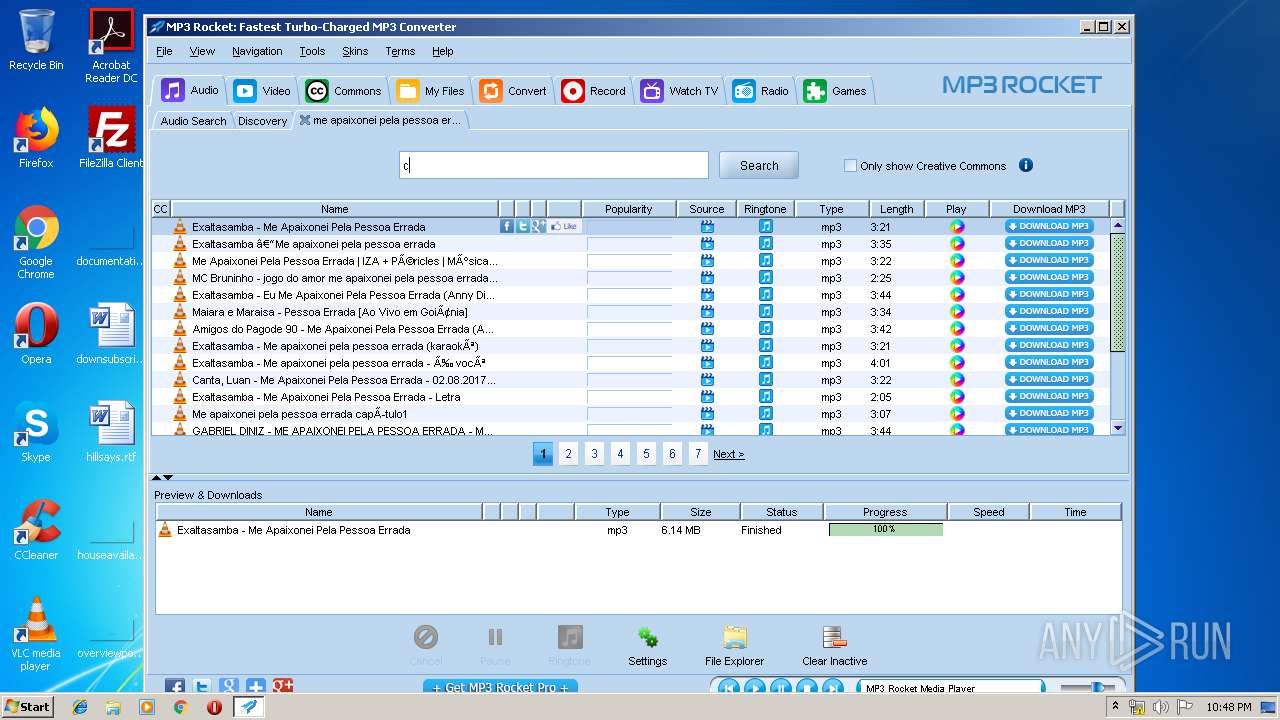Image resolution: width=1280 pixels, height=720 pixels.
Task: Open the Help menu
Action: 443,51
